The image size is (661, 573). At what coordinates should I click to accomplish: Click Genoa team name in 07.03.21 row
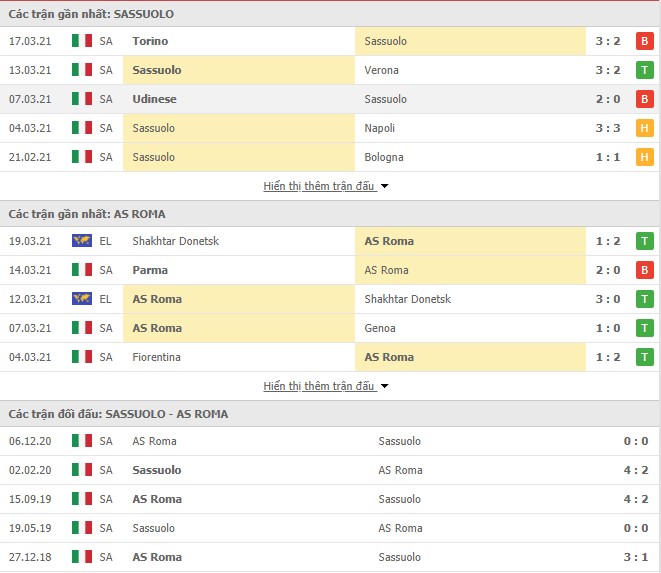380,328
